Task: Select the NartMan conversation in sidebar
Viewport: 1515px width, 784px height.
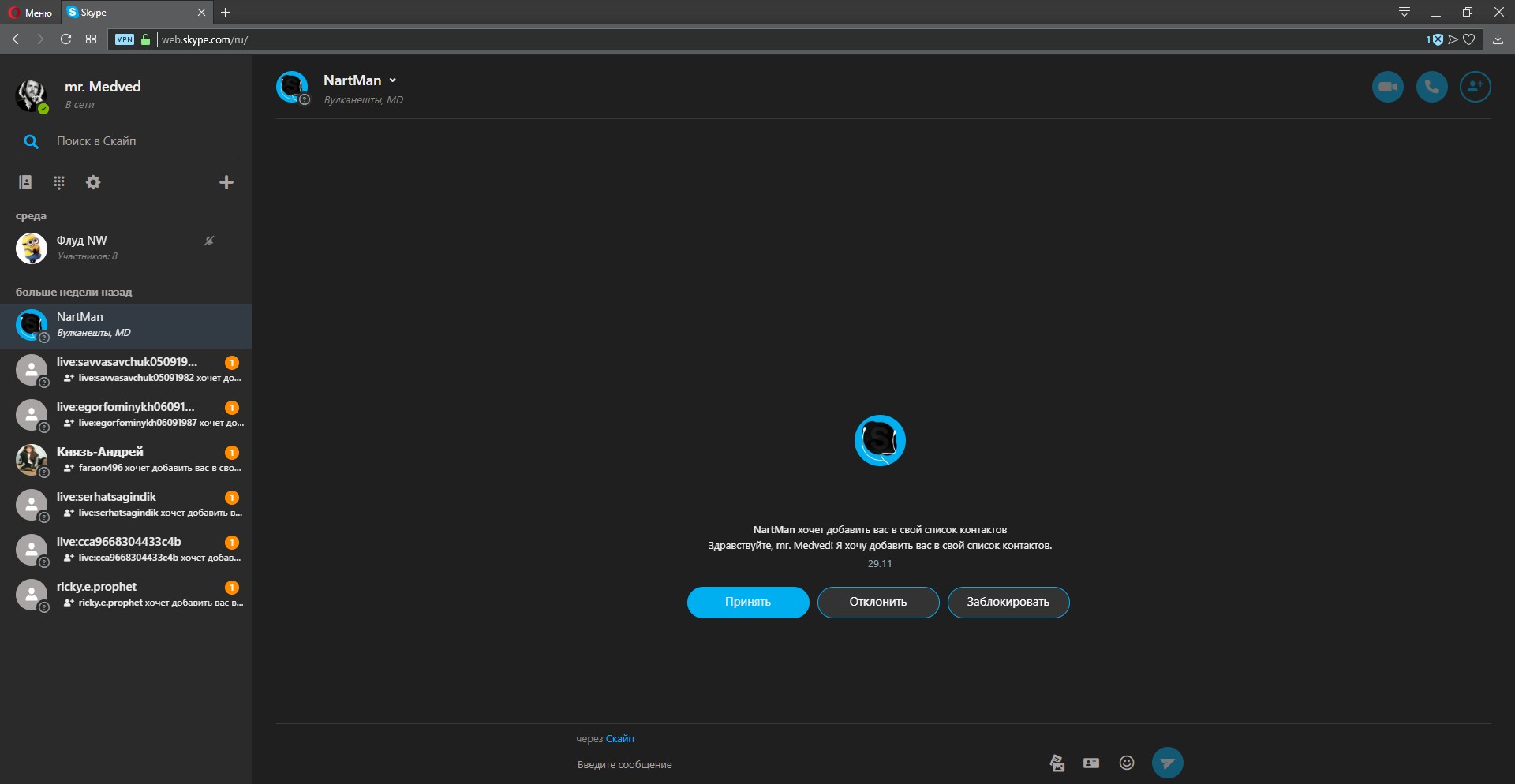Action: 126,326
